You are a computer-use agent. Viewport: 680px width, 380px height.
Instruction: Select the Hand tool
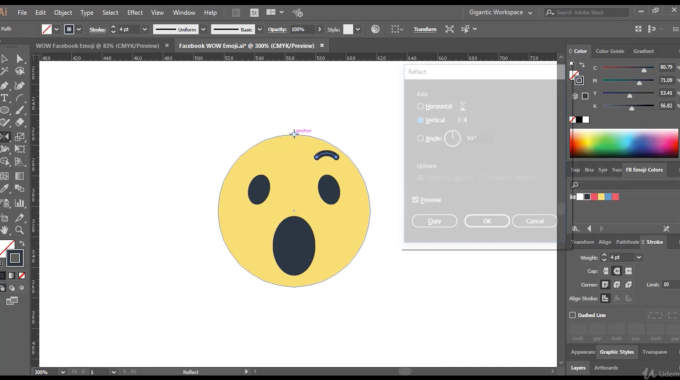pyautogui.click(x=4, y=230)
